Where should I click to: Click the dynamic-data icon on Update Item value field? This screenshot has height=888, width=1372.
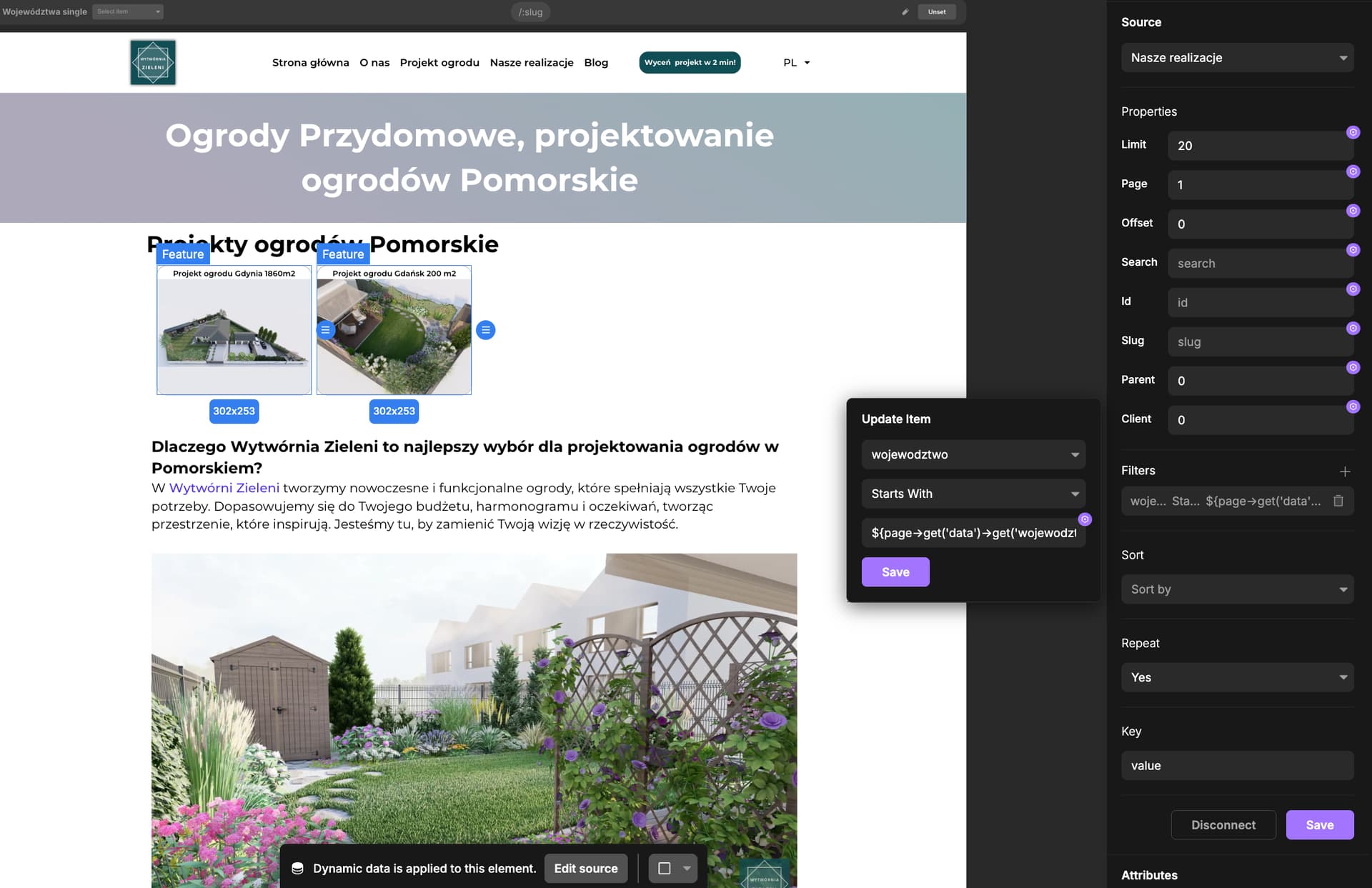[1085, 519]
